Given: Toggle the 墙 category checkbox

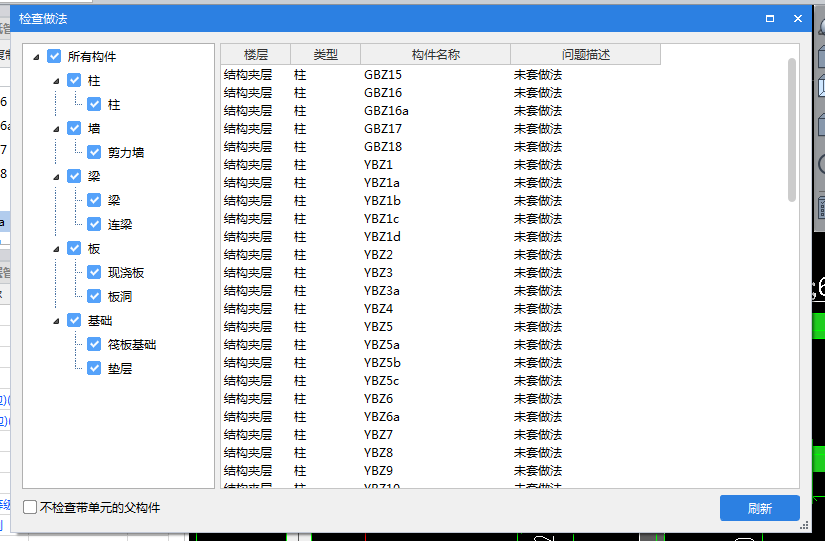Looking at the screenshot, I should pyautogui.click(x=74, y=128).
